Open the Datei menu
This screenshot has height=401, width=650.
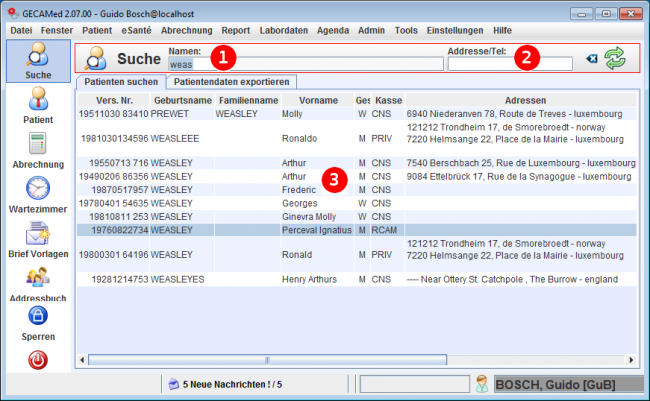[x=21, y=31]
